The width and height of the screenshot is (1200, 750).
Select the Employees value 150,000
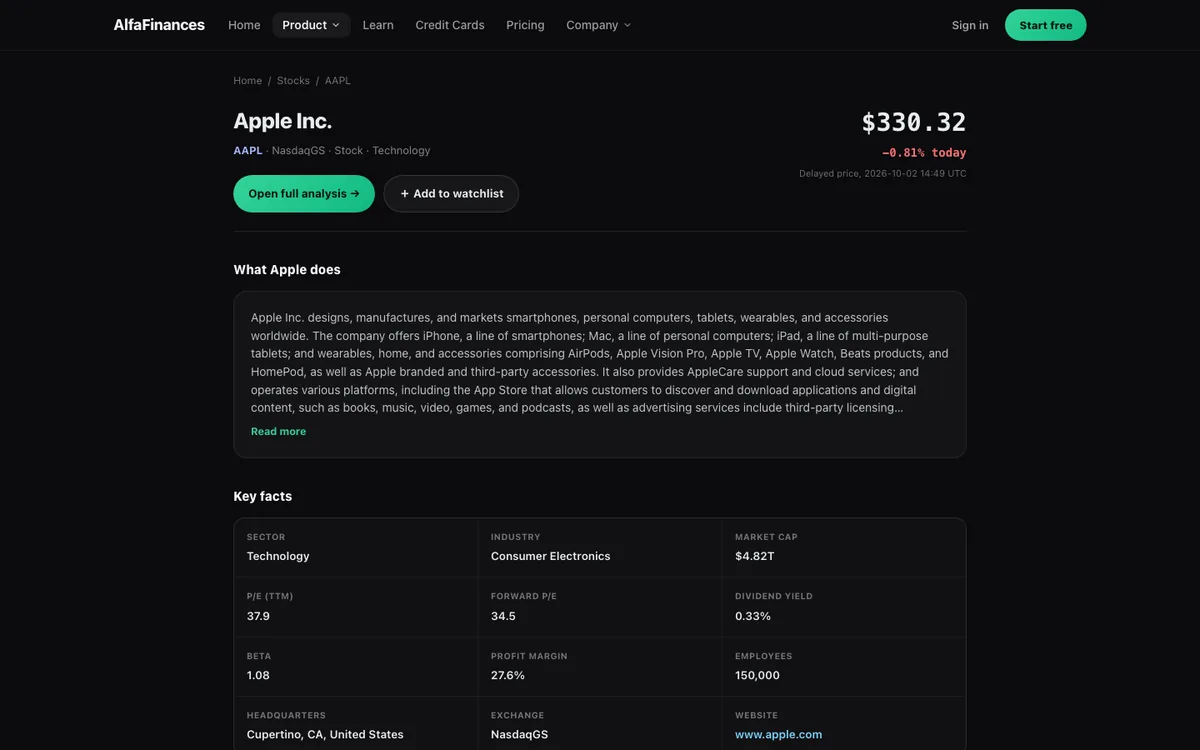758,676
